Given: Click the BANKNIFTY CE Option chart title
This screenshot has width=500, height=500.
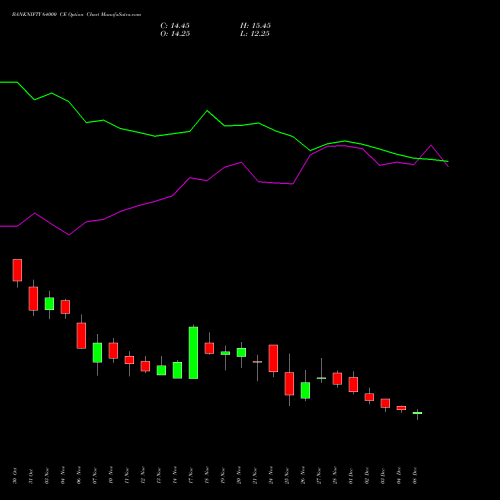Looking at the screenshot, I should (76, 15).
